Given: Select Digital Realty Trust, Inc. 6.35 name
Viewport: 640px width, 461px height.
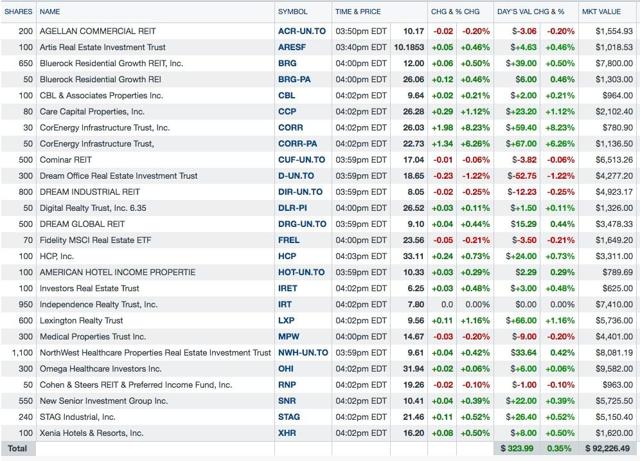Looking at the screenshot, I should [x=93, y=208].
